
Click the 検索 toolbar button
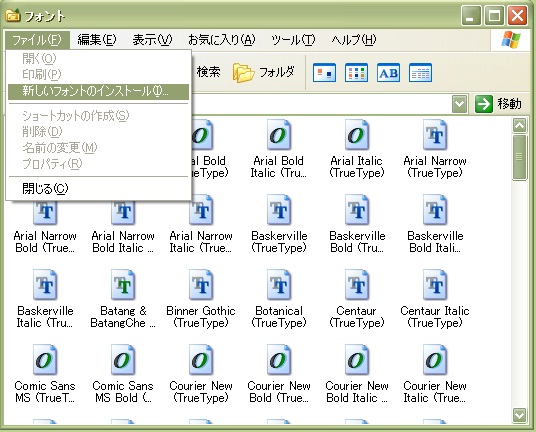coord(208,72)
